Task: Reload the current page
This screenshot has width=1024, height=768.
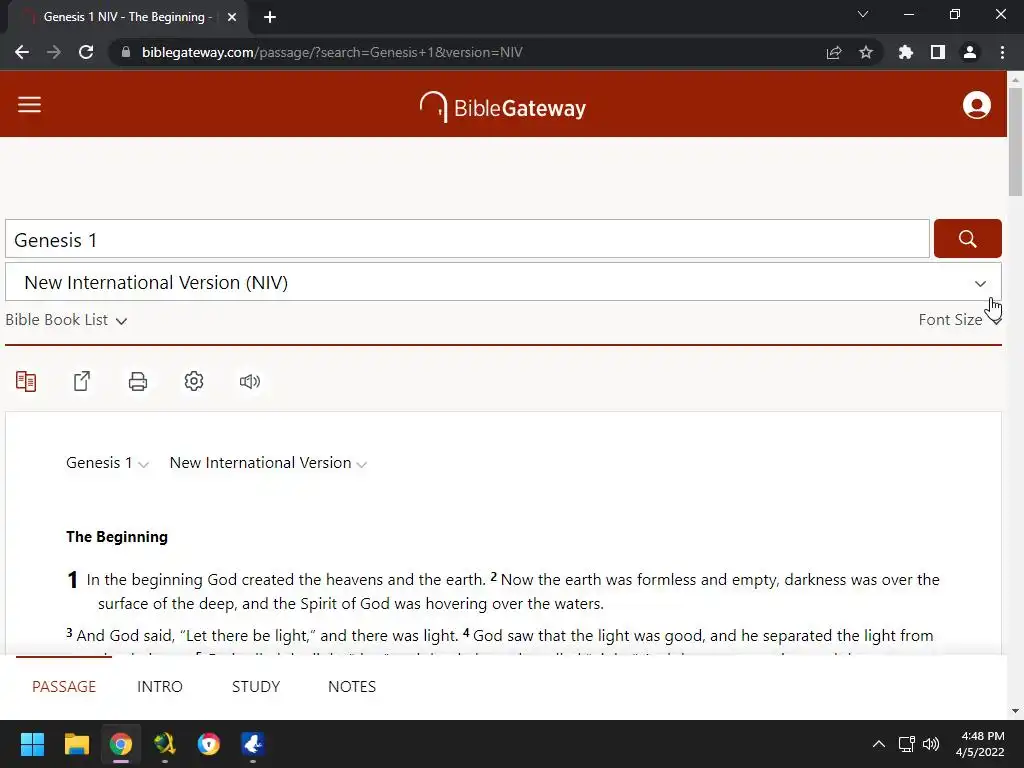Action: click(86, 52)
